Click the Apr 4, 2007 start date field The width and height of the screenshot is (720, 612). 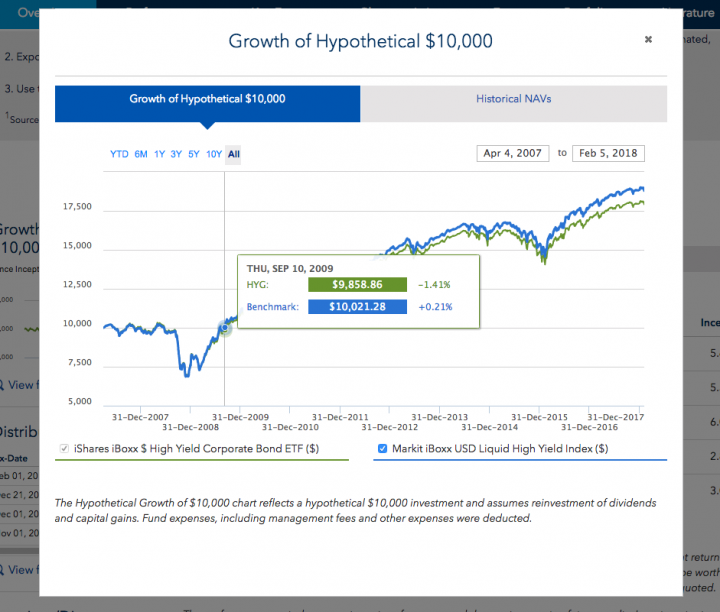point(512,153)
